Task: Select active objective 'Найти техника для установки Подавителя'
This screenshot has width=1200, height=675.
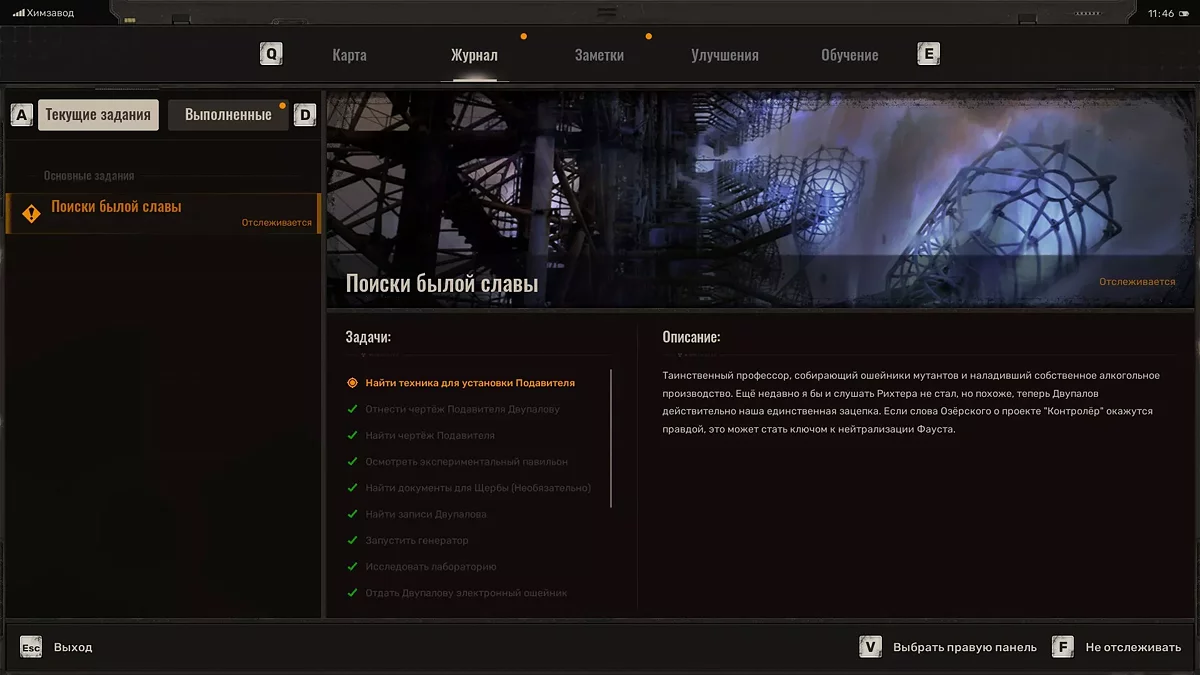Action: [469, 383]
